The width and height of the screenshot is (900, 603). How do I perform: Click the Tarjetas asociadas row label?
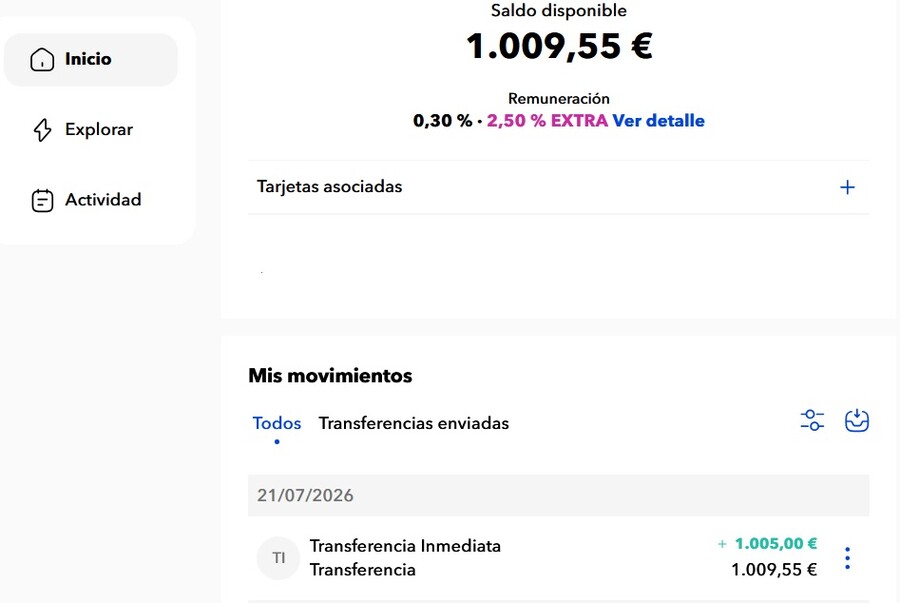point(329,187)
